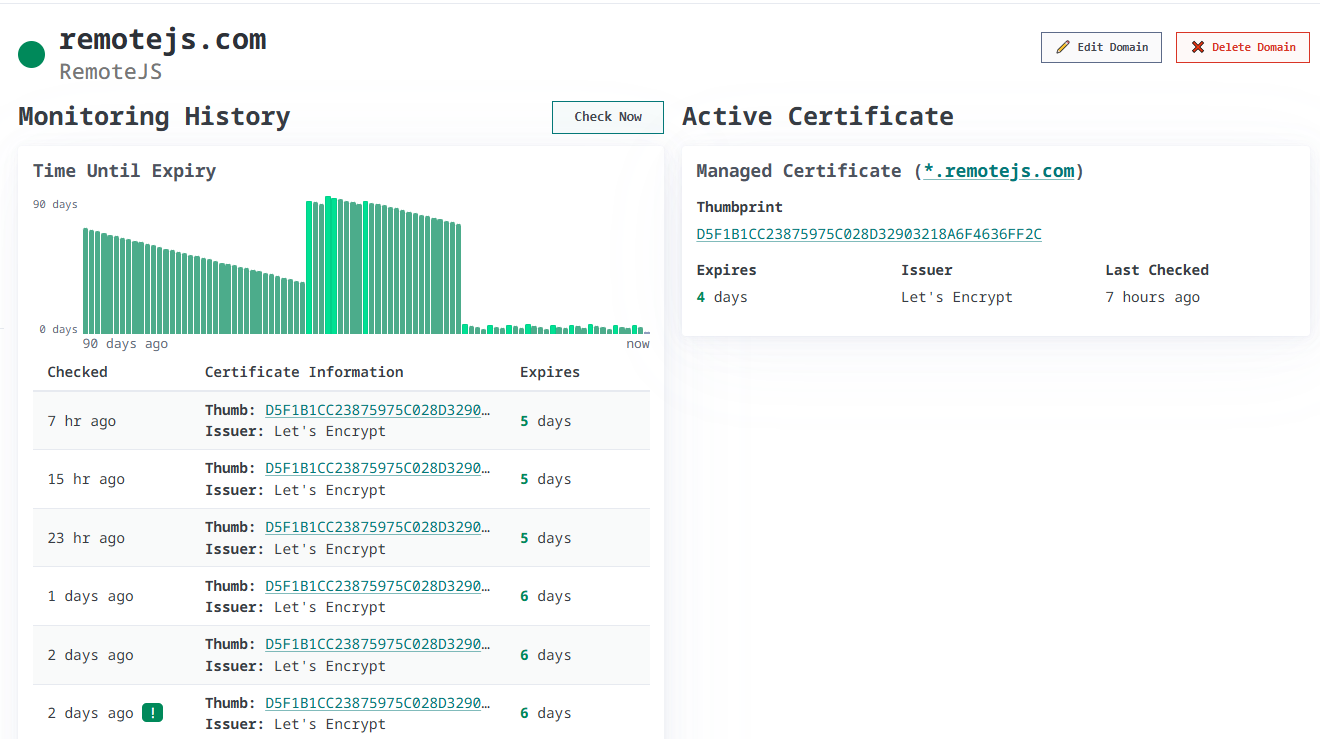Click the '4 days' Expires value in Active Certificate
The width and height of the screenshot is (1320, 739).
(722, 297)
